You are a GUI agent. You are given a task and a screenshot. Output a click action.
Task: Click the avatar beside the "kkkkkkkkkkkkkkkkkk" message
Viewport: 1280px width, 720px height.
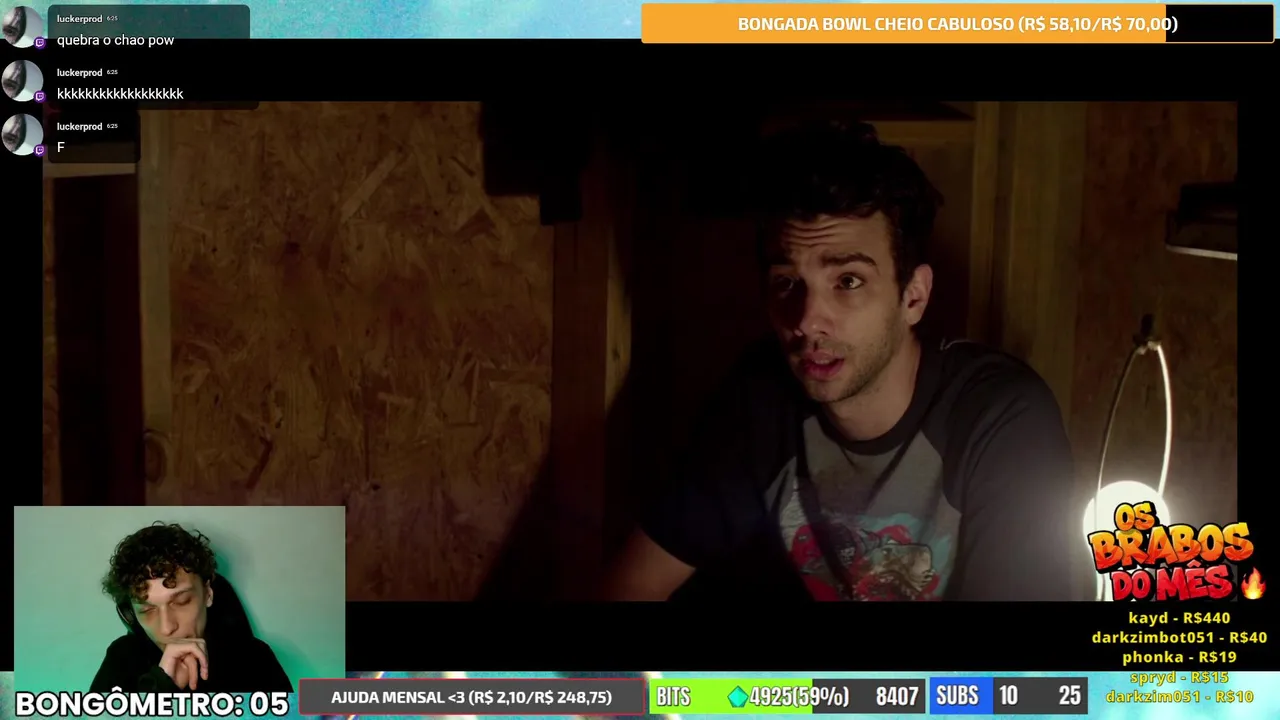pos(21,81)
